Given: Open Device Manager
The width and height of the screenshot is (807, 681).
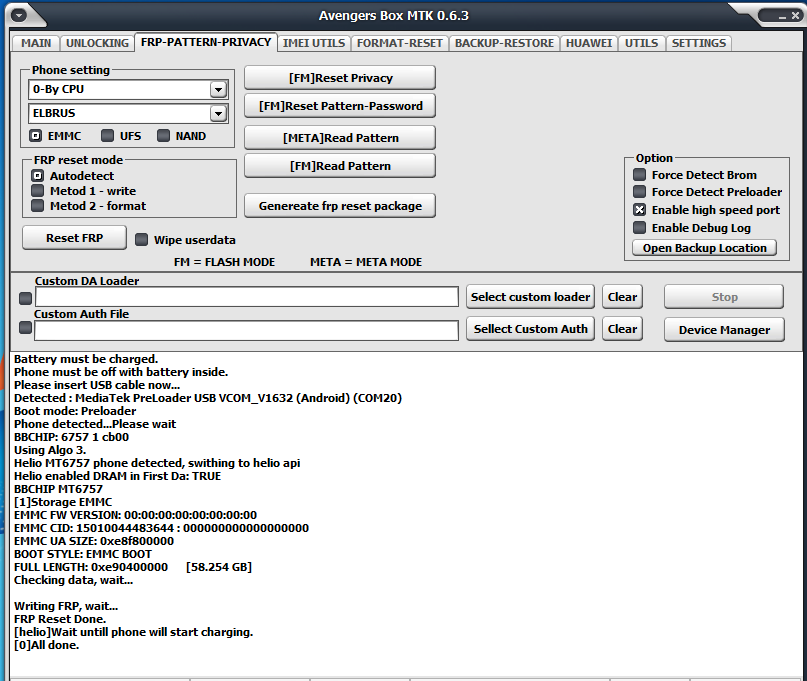Looking at the screenshot, I should point(724,330).
